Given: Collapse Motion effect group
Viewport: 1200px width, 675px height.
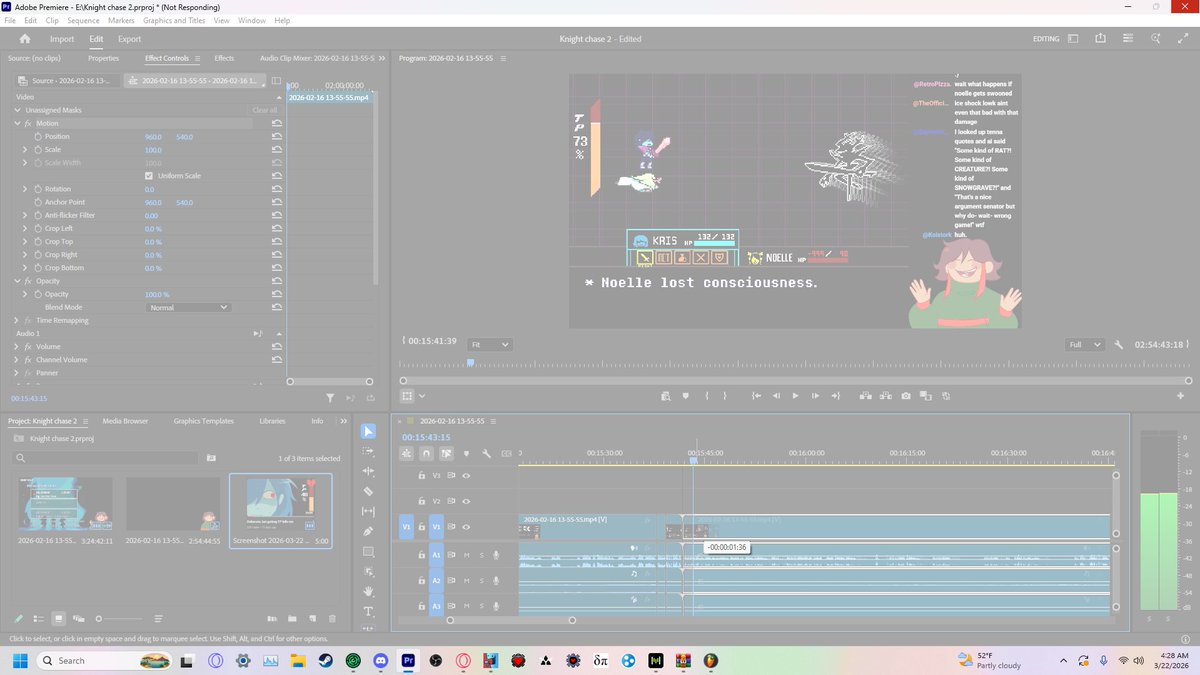Looking at the screenshot, I should (x=17, y=123).
